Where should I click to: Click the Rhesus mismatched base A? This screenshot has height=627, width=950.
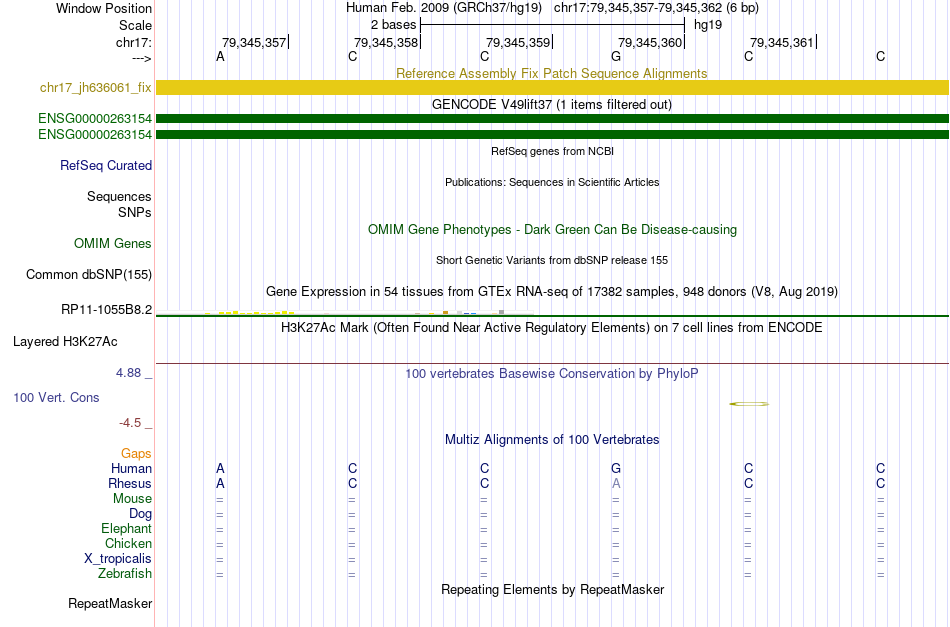616,483
